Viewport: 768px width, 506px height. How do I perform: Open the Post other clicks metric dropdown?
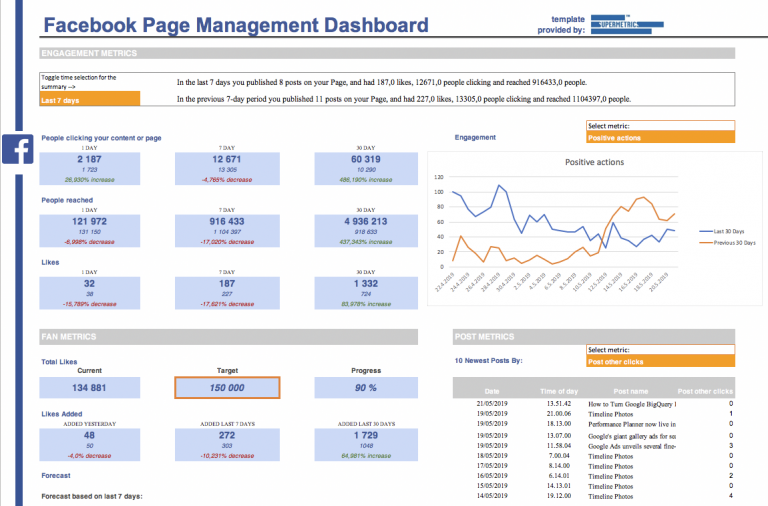pyautogui.click(x=660, y=361)
